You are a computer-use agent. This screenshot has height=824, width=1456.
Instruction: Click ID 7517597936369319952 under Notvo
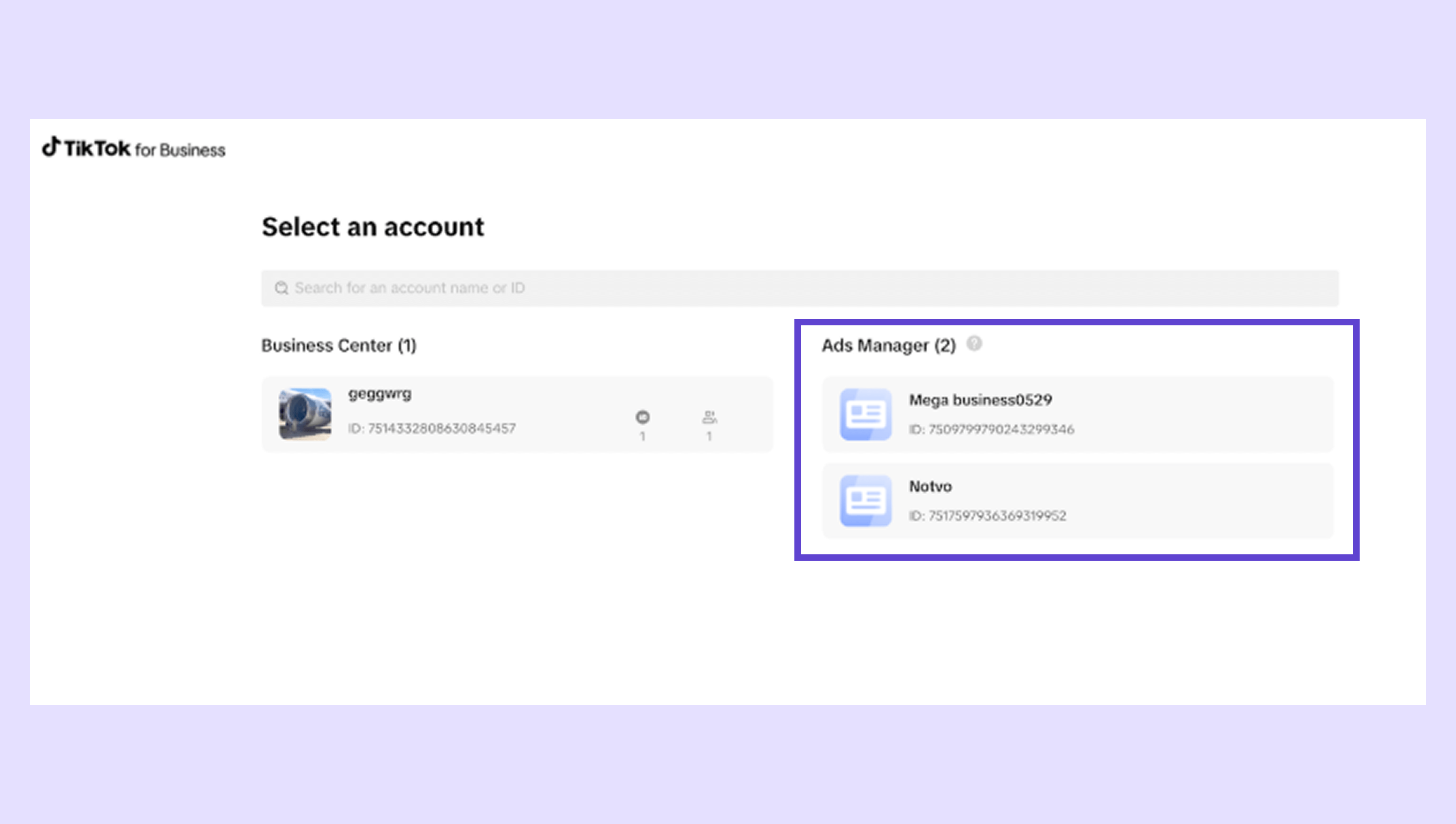coord(987,516)
